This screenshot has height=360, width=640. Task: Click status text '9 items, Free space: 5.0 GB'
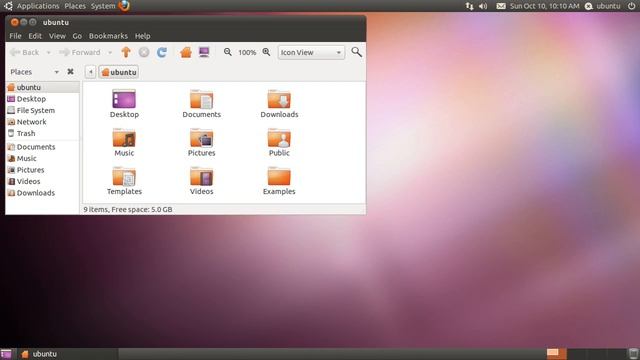click(128, 209)
